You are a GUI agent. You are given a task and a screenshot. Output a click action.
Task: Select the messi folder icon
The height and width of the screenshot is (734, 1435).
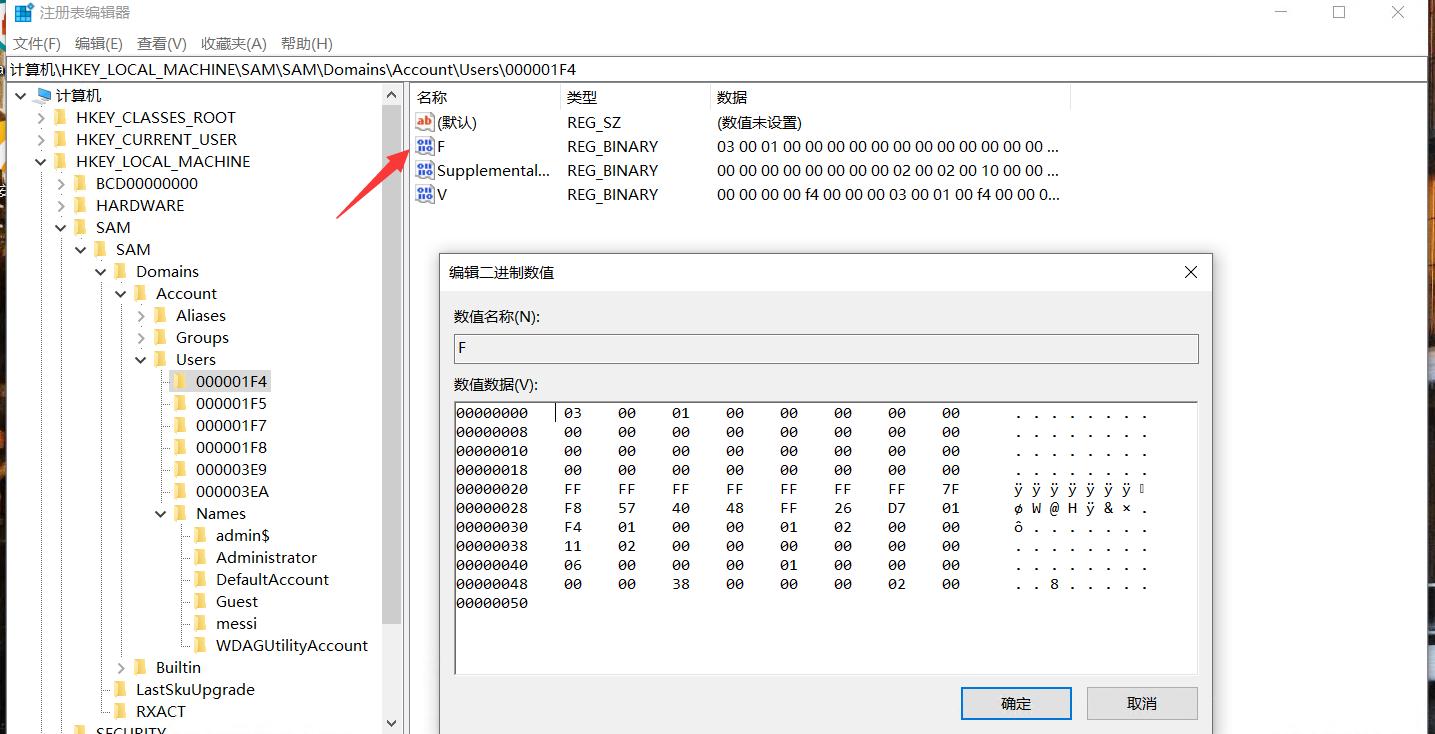[201, 623]
